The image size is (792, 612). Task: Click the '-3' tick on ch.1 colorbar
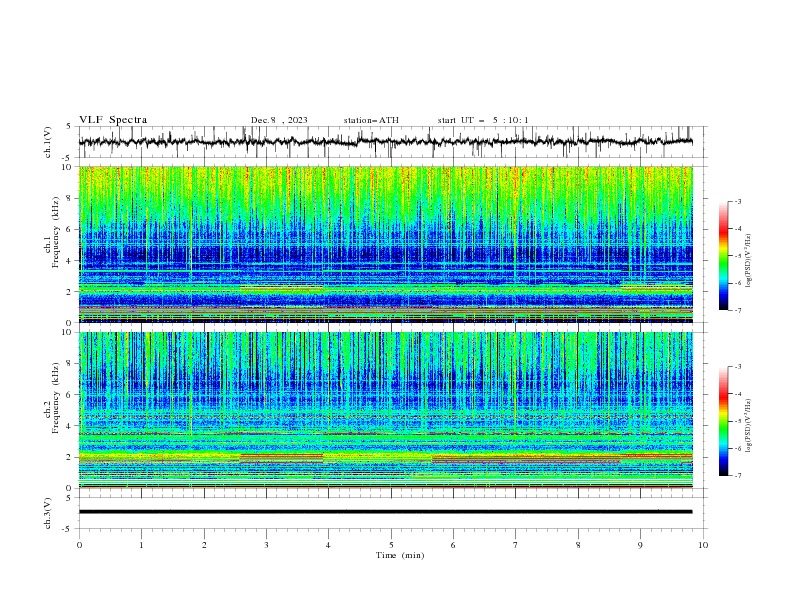(x=738, y=201)
